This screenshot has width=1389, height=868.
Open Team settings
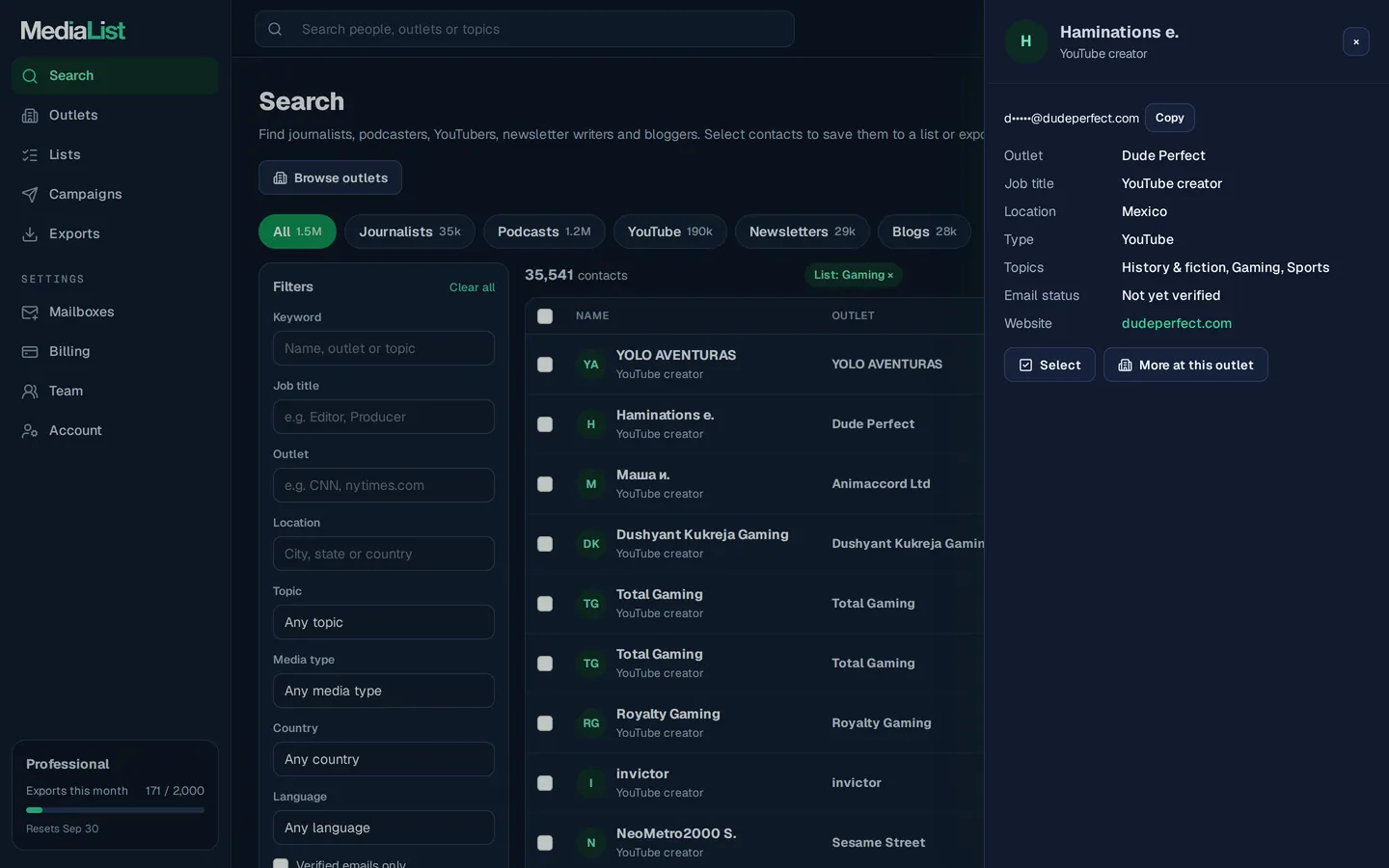tap(115, 392)
